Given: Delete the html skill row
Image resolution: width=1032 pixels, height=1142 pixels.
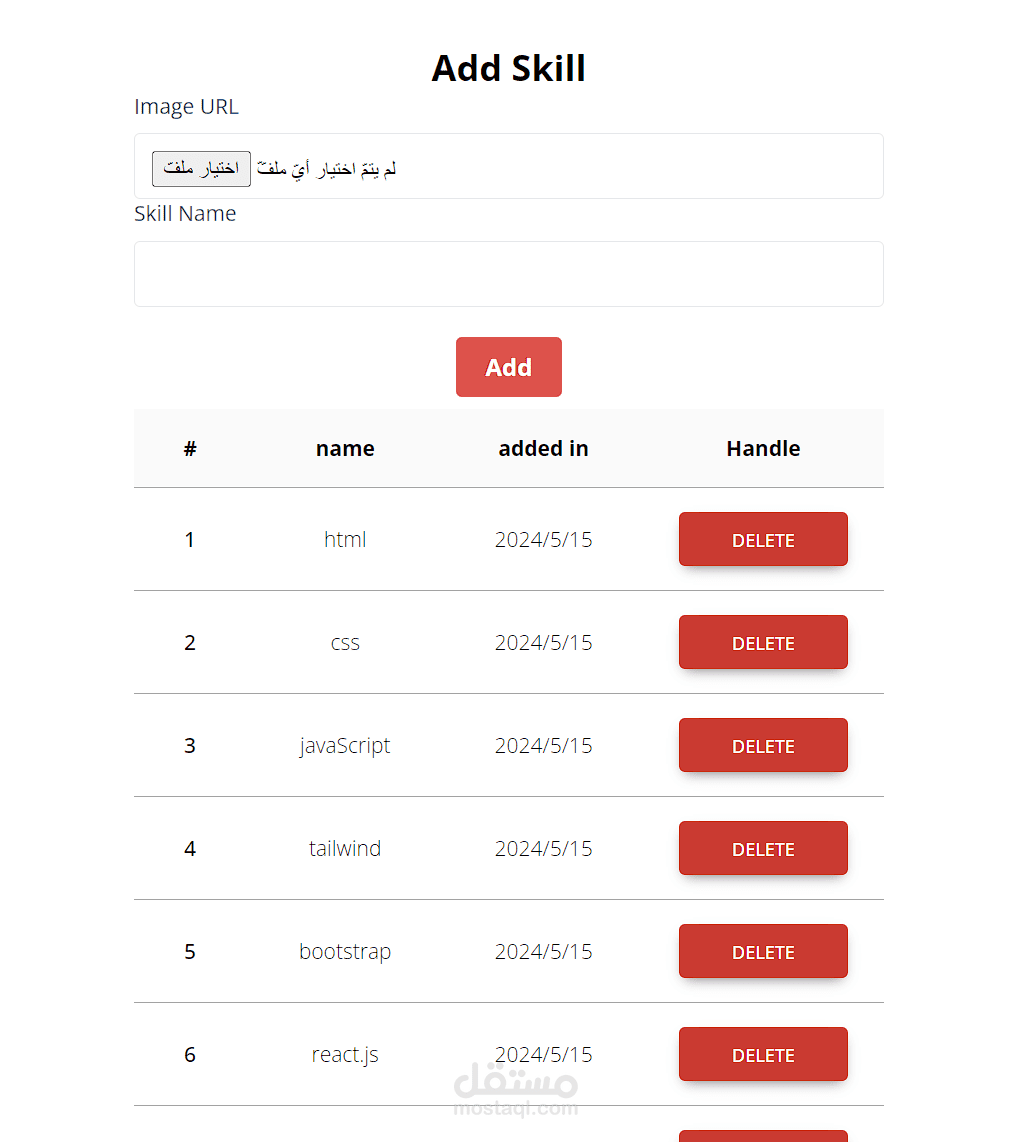Looking at the screenshot, I should point(763,539).
